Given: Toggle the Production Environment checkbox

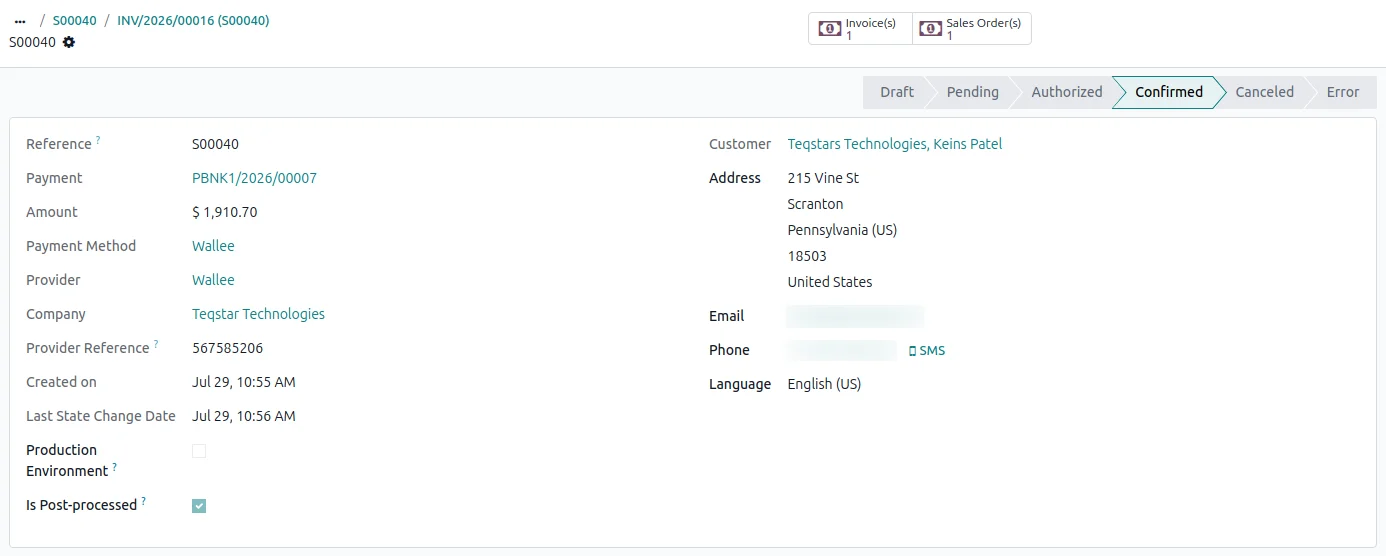Looking at the screenshot, I should pos(199,451).
